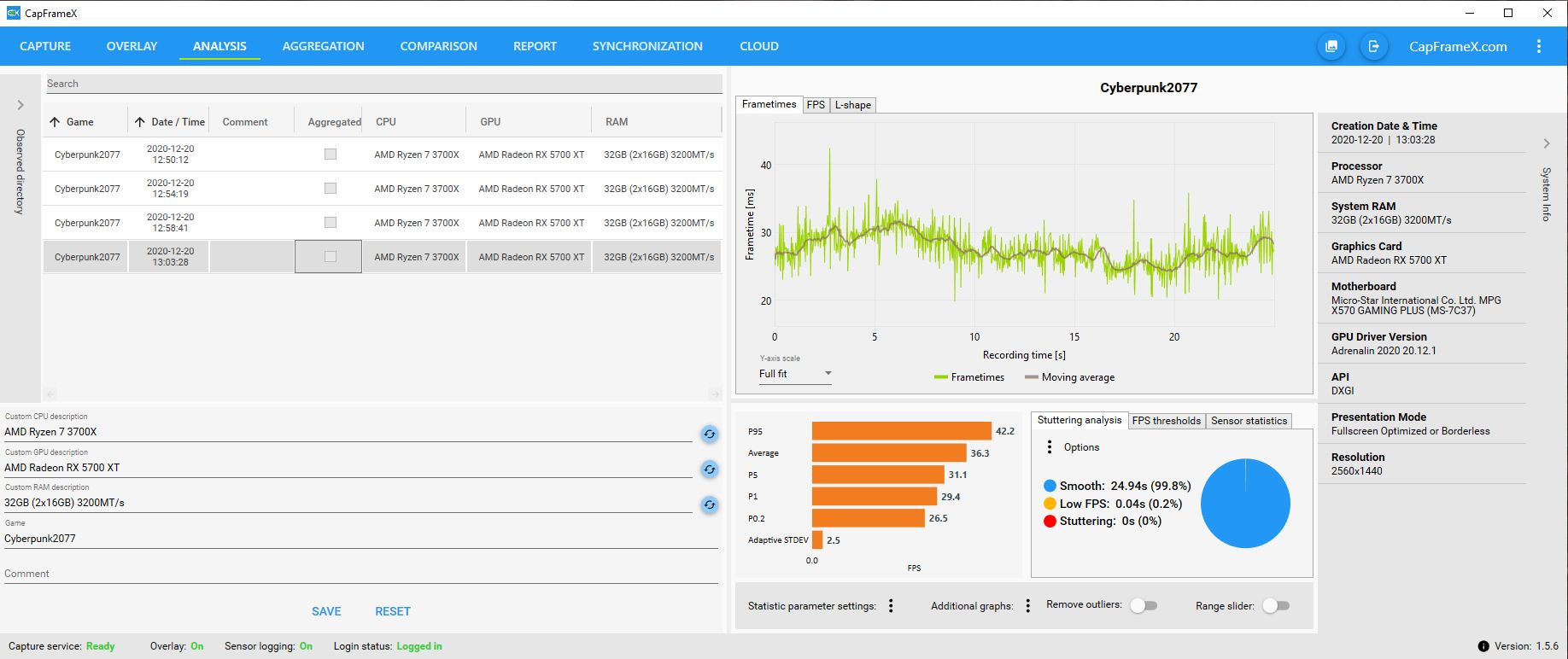Open Additional graphs dots menu

1027,605
